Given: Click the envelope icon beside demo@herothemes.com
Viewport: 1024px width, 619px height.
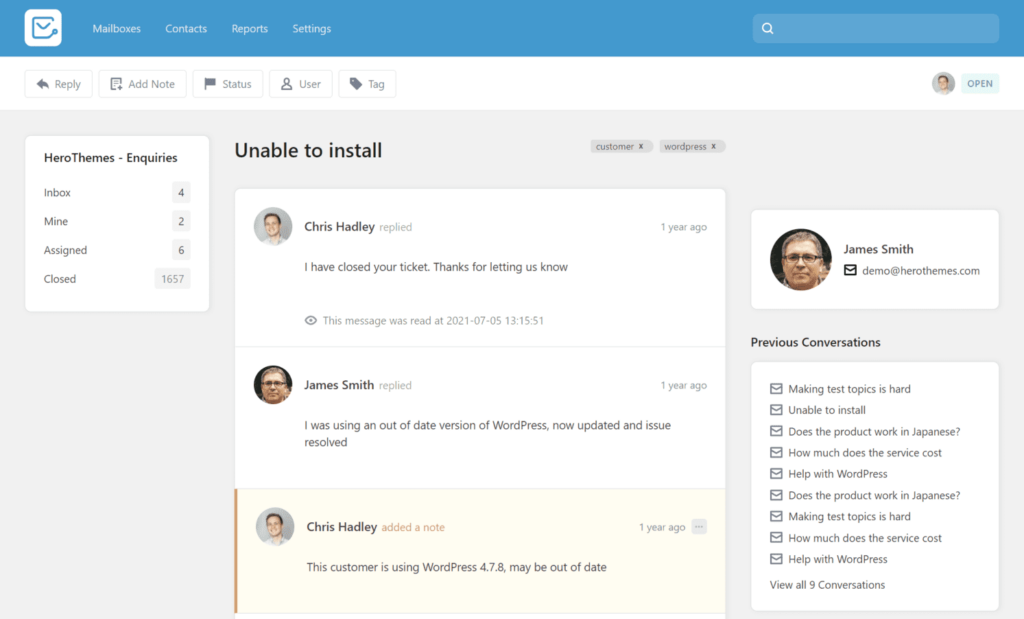Looking at the screenshot, I should (850, 270).
